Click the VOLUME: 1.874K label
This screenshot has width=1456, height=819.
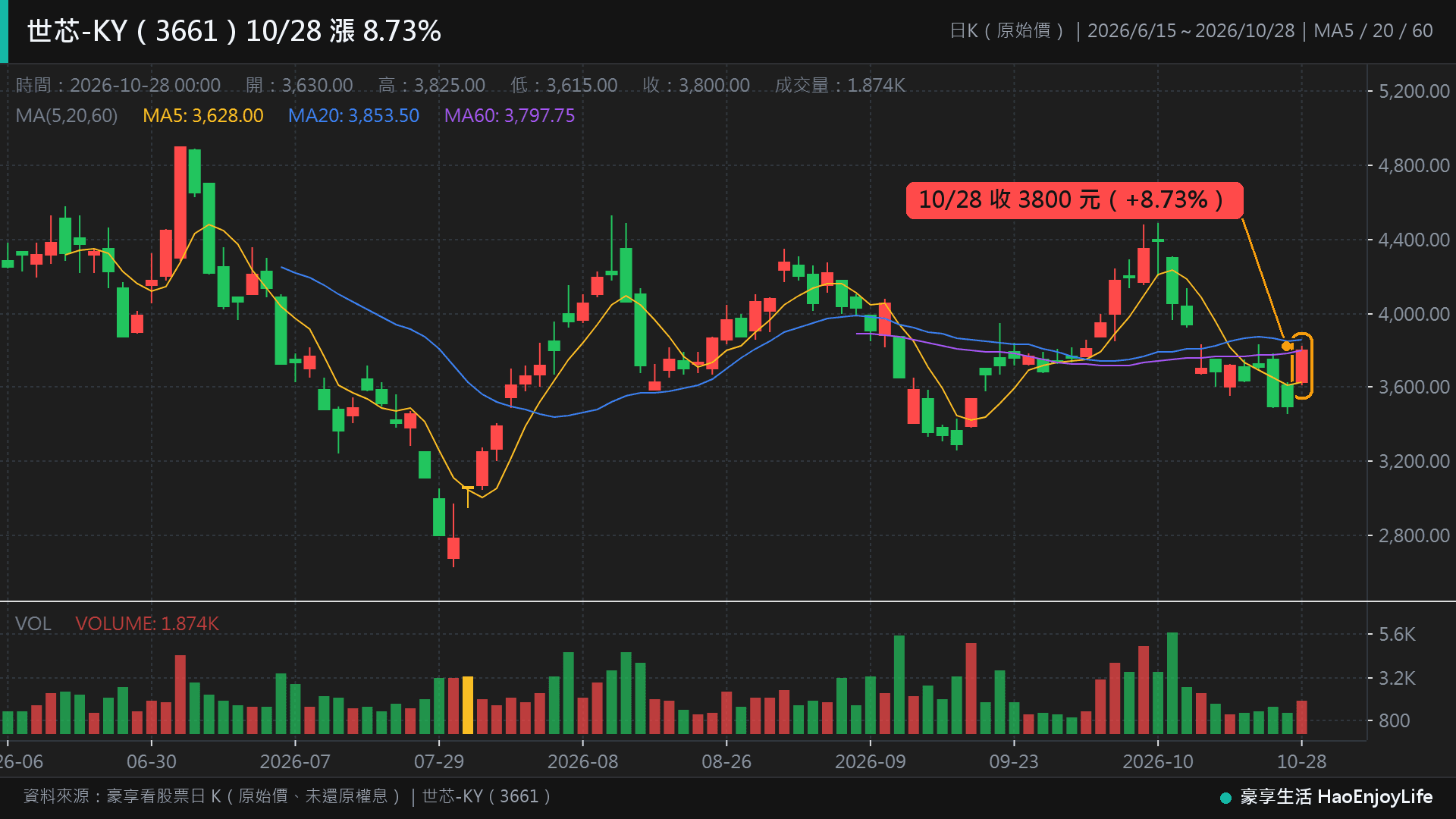pos(147,623)
